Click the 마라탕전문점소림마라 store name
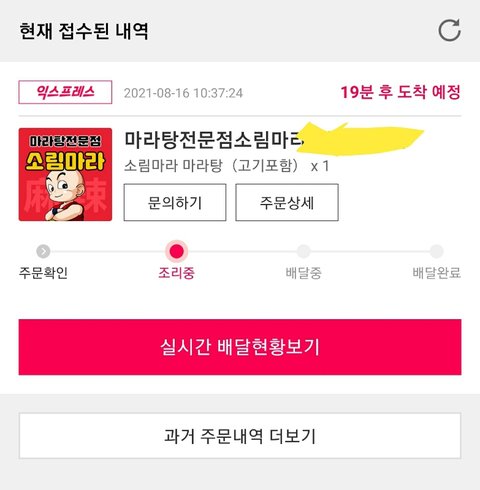The image size is (480, 490). [213, 140]
